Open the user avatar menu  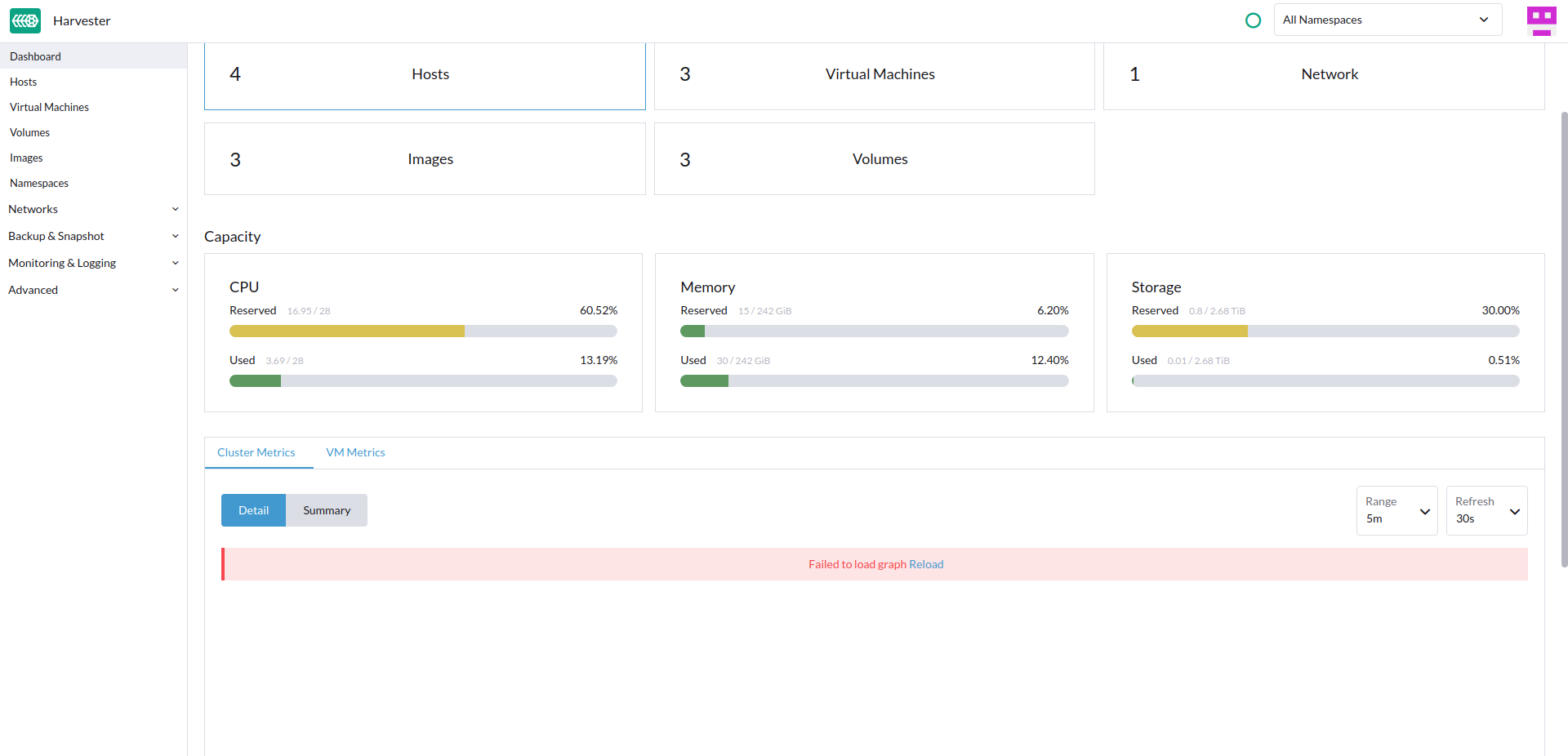point(1542,20)
